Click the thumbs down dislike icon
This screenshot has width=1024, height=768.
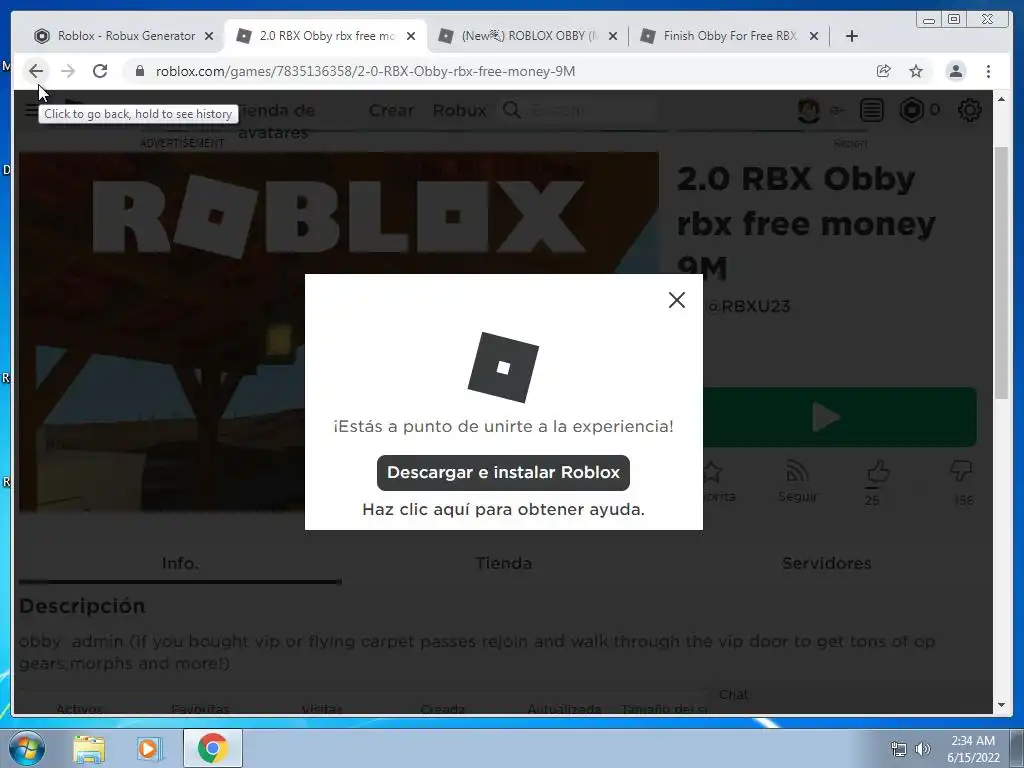961,470
